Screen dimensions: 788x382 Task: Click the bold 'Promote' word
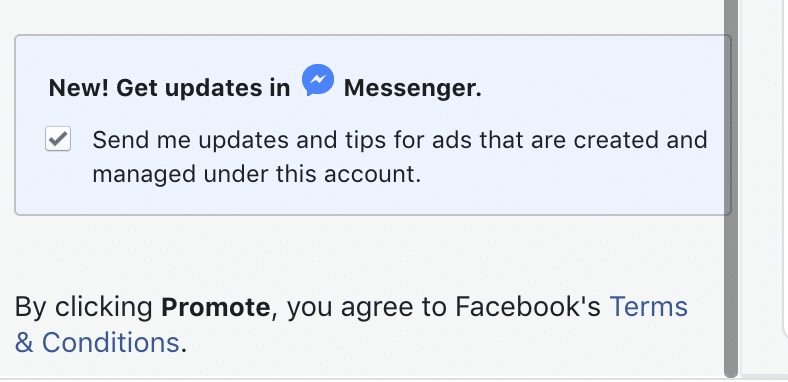click(216, 307)
